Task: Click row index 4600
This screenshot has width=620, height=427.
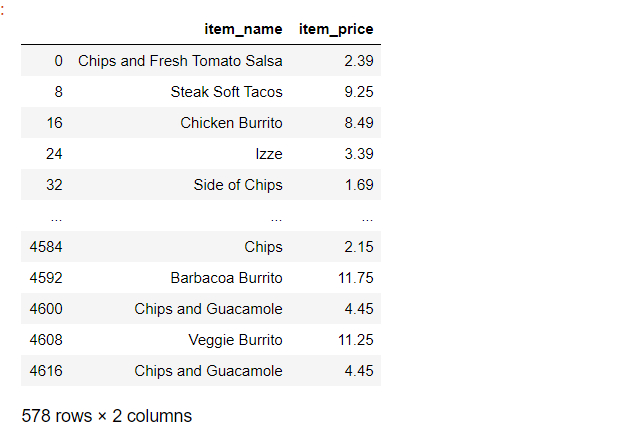Action: coord(46,309)
